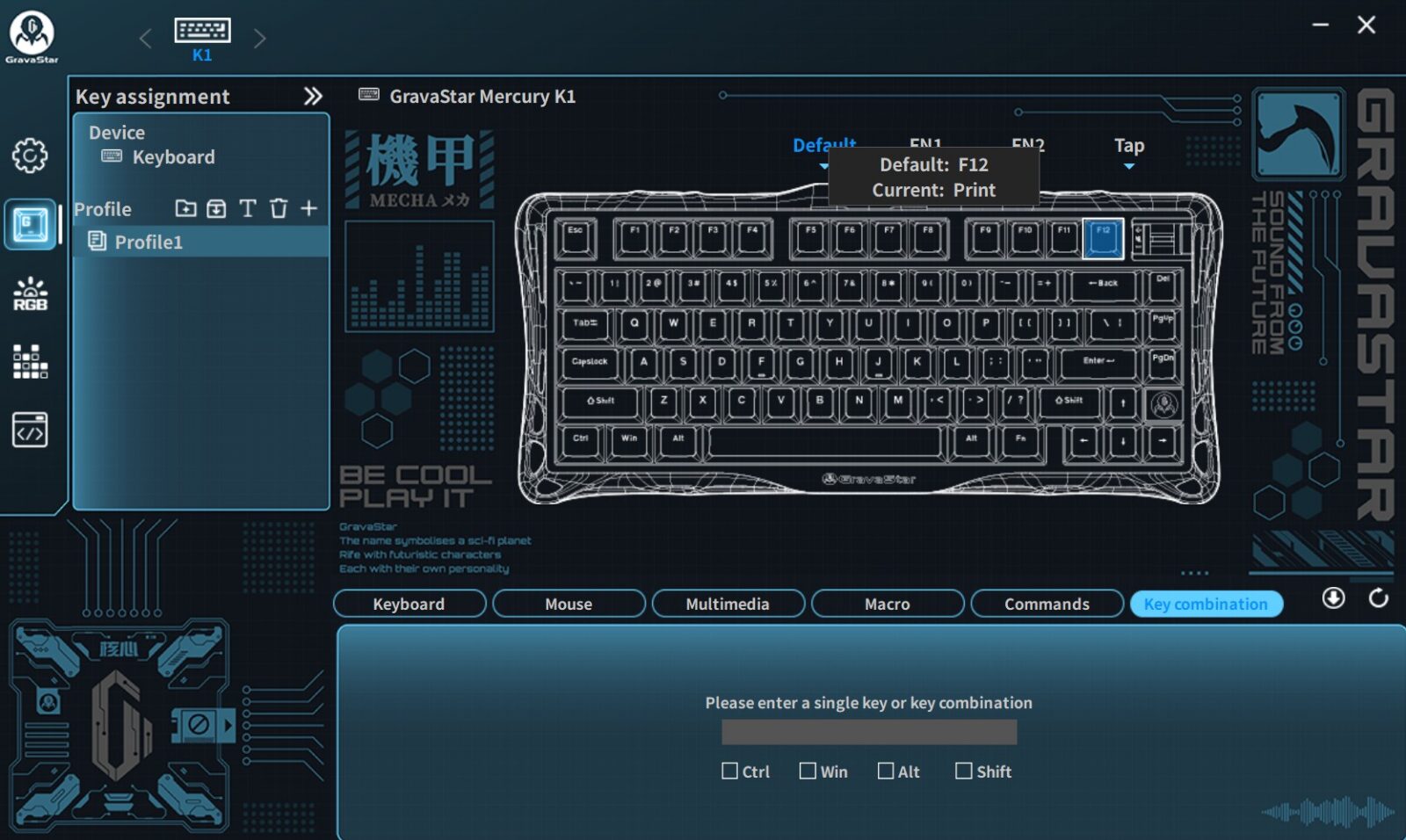Screen dimensions: 1406x840
Task: Check the Alt modifier checkbox
Action: (886, 771)
